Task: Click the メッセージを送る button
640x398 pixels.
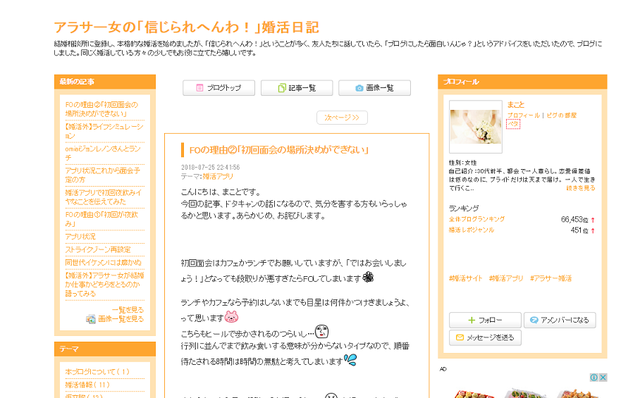Action: 485,338
